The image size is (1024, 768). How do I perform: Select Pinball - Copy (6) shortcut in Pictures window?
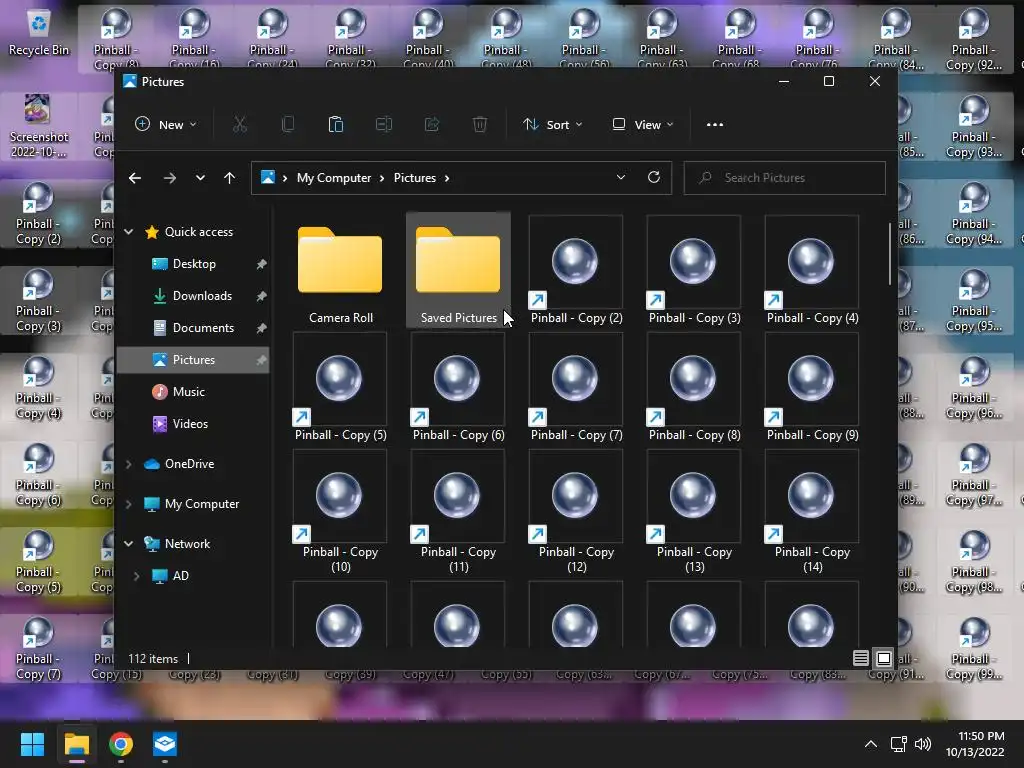pyautogui.click(x=458, y=387)
